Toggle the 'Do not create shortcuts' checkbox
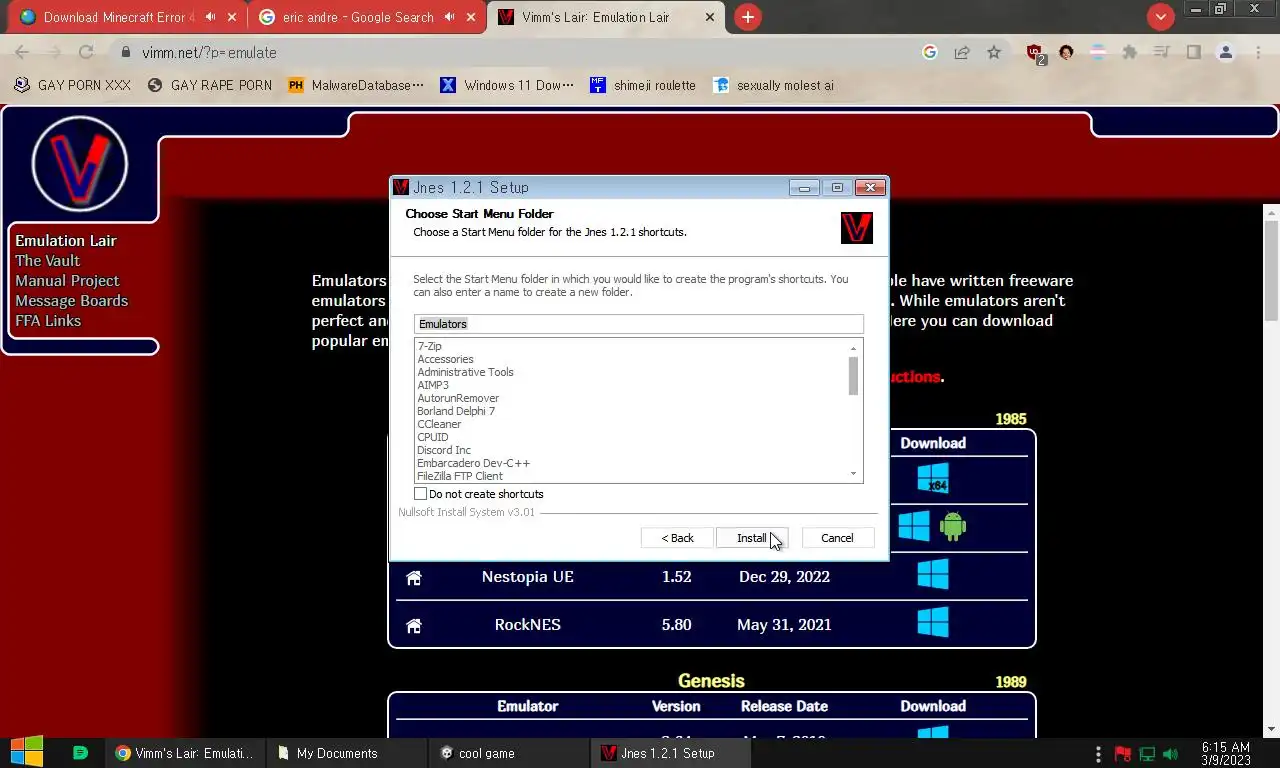The image size is (1280, 768). click(x=421, y=494)
